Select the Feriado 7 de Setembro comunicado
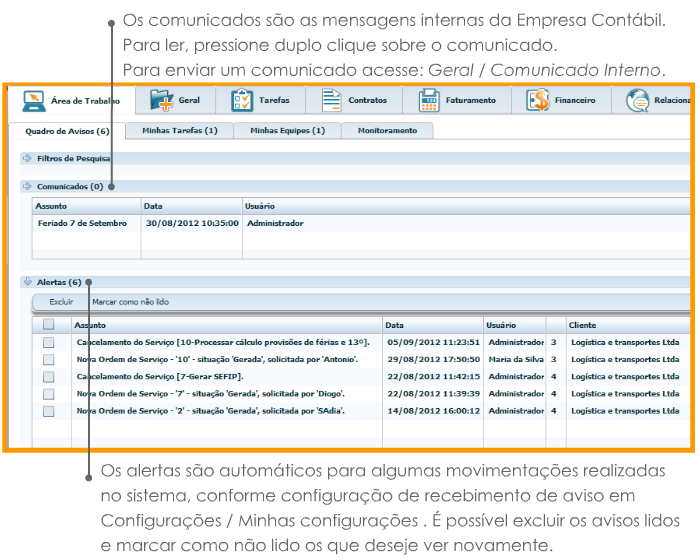The image size is (700, 560). 82,223
